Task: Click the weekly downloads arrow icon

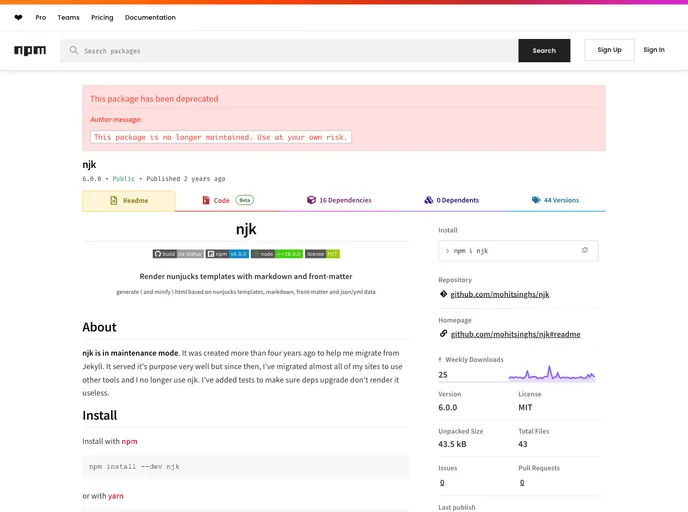Action: tap(440, 359)
